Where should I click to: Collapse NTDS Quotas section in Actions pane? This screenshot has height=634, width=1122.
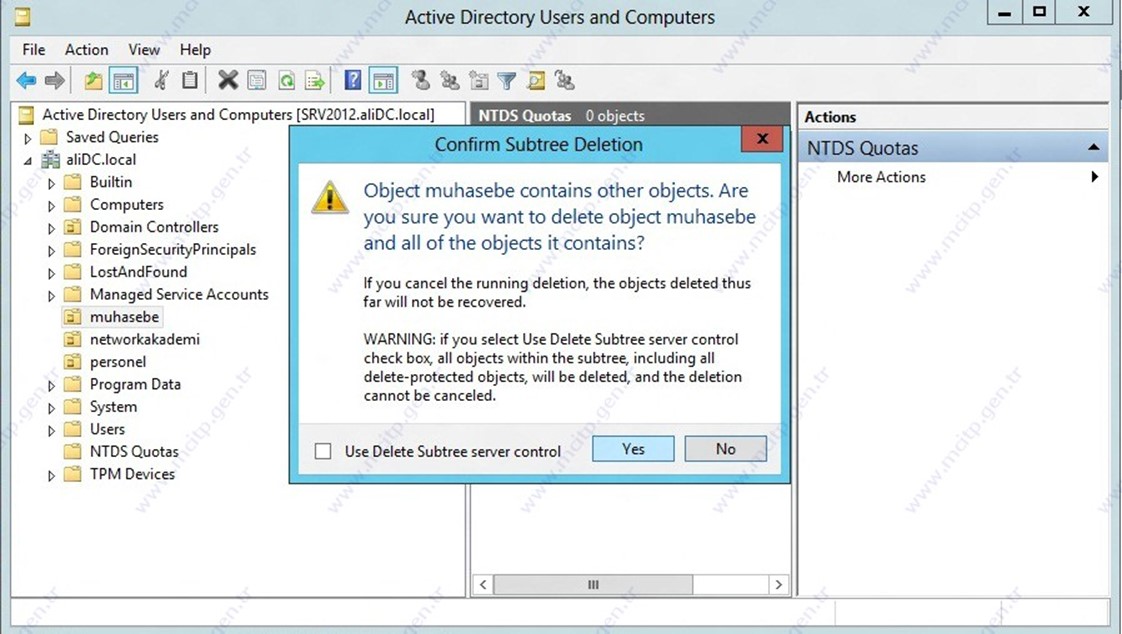[1093, 147]
